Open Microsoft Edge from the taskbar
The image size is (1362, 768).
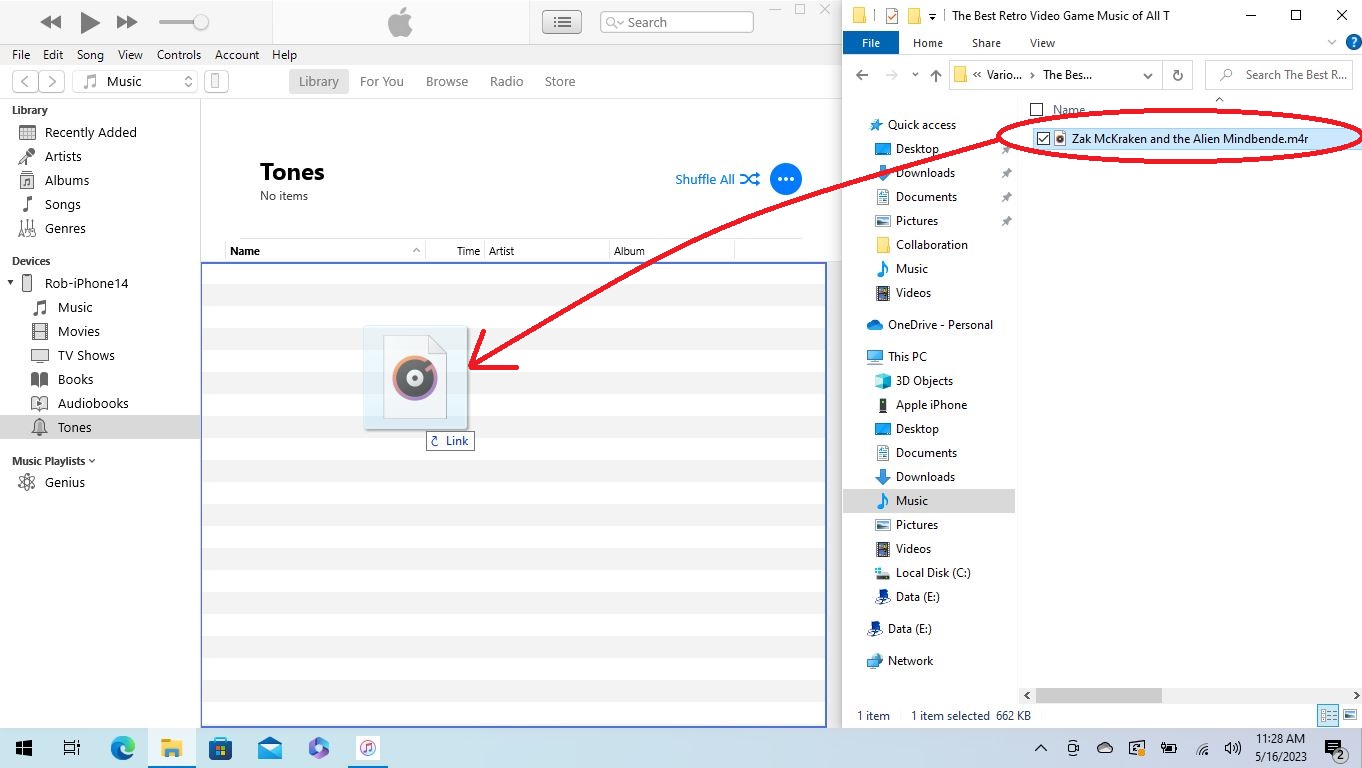(x=122, y=748)
